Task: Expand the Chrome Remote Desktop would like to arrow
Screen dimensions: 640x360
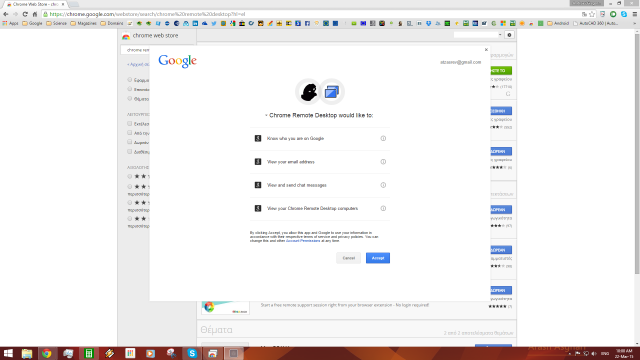Action: [x=266, y=116]
